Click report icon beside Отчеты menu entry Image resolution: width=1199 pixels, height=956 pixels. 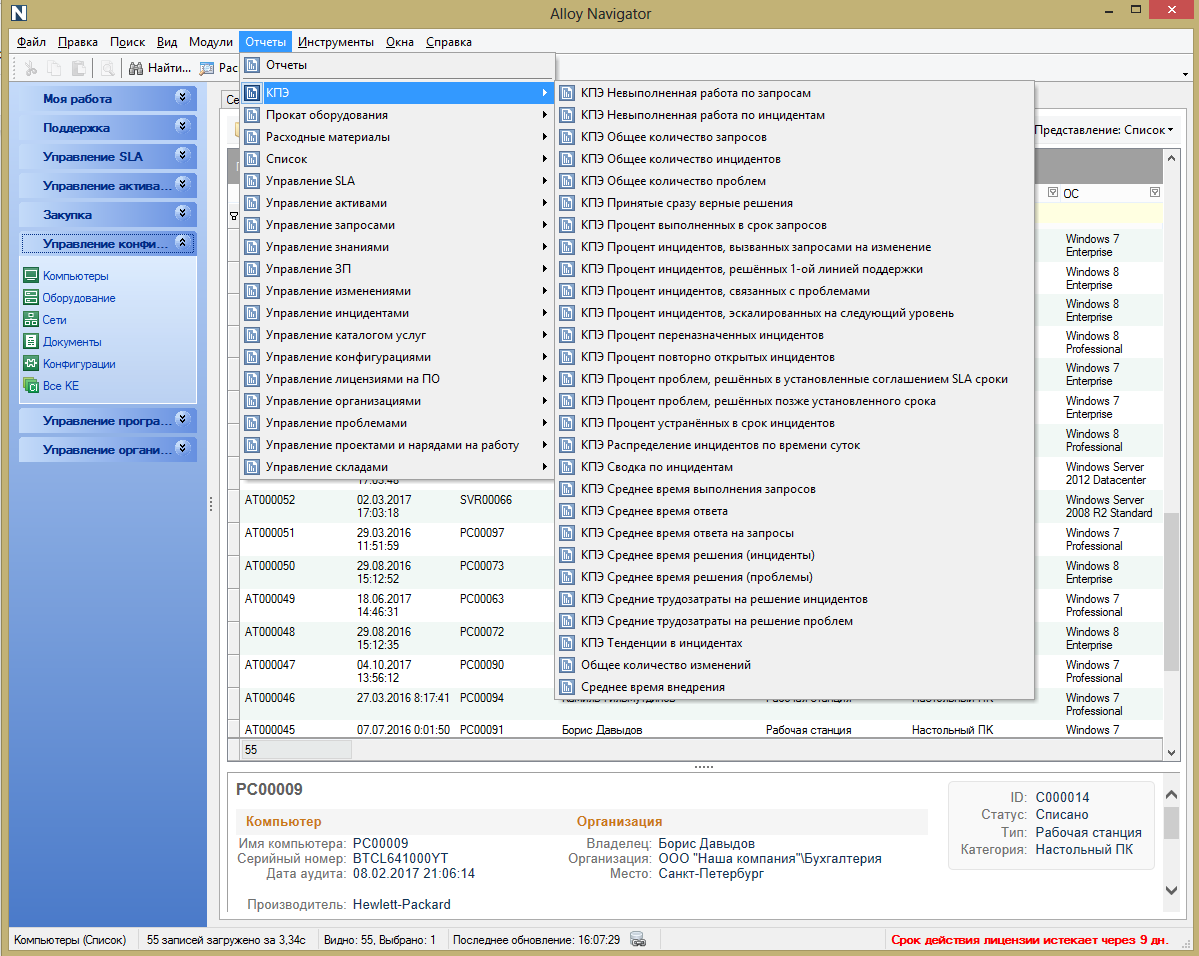252,65
